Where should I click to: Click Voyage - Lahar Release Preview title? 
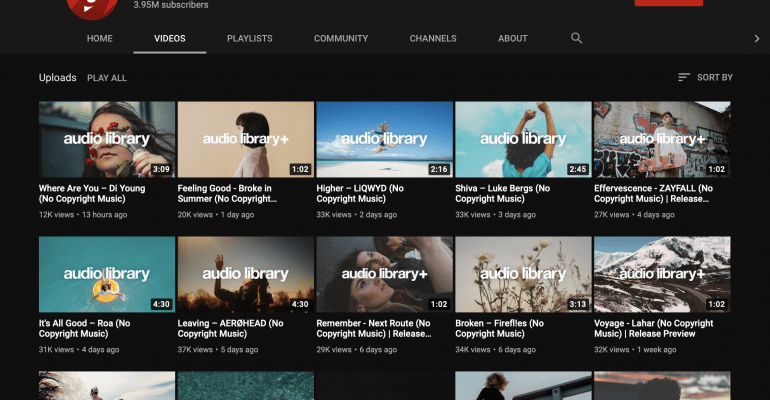click(654, 328)
